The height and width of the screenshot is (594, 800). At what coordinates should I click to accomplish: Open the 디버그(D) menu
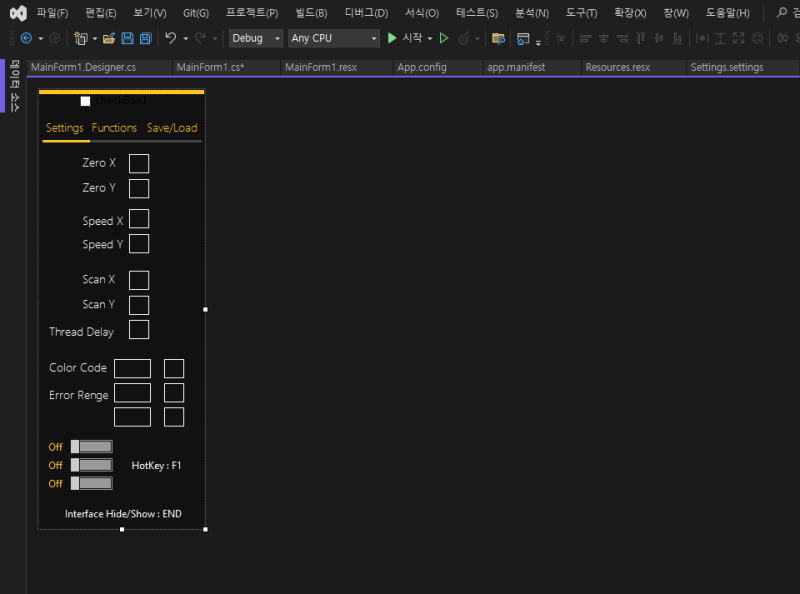coord(366,13)
